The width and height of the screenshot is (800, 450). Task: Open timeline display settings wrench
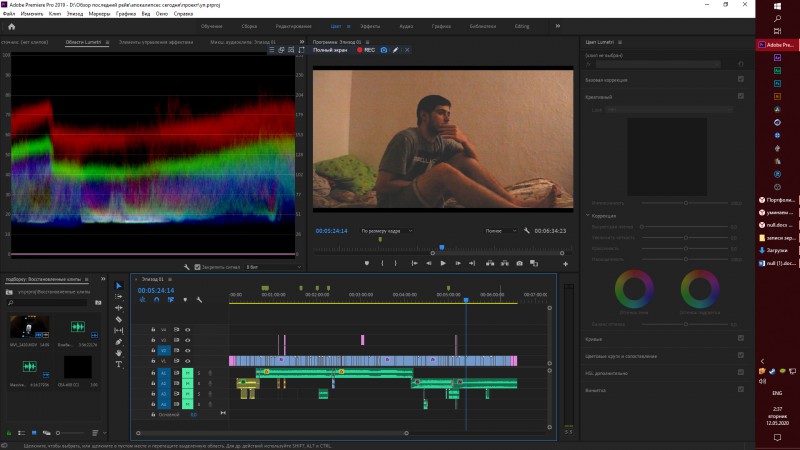(x=199, y=300)
